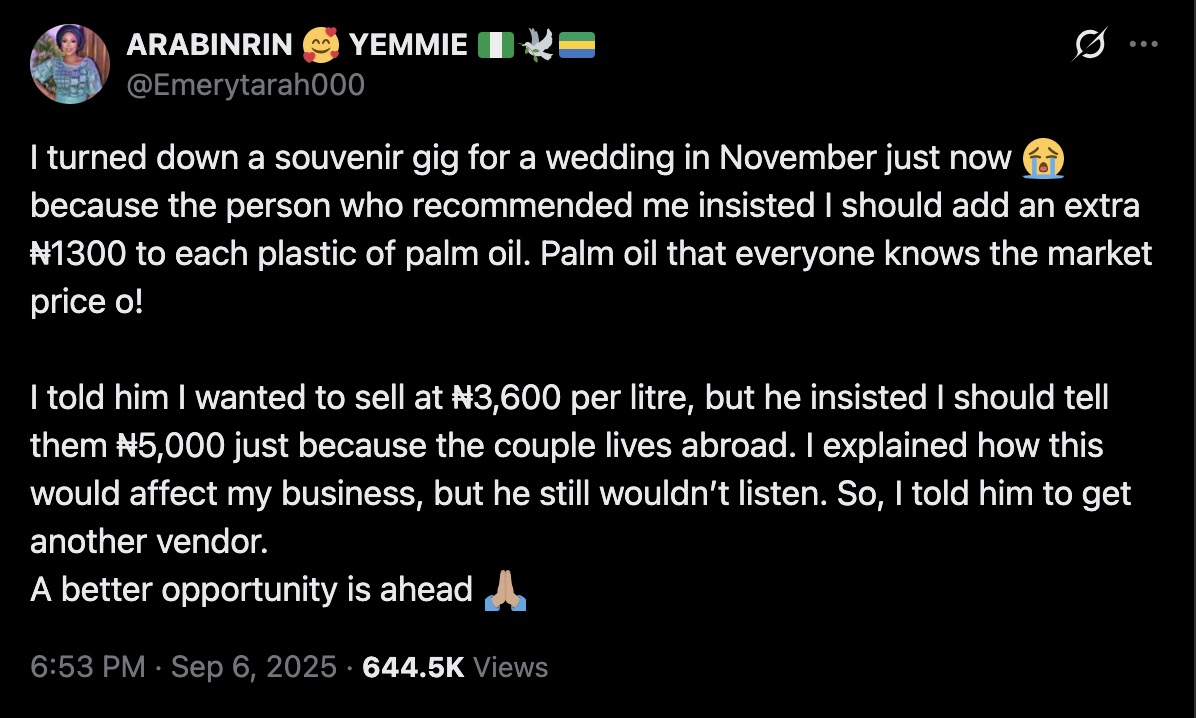
Task: Click the smiling face with hearts emoji
Action: (319, 45)
